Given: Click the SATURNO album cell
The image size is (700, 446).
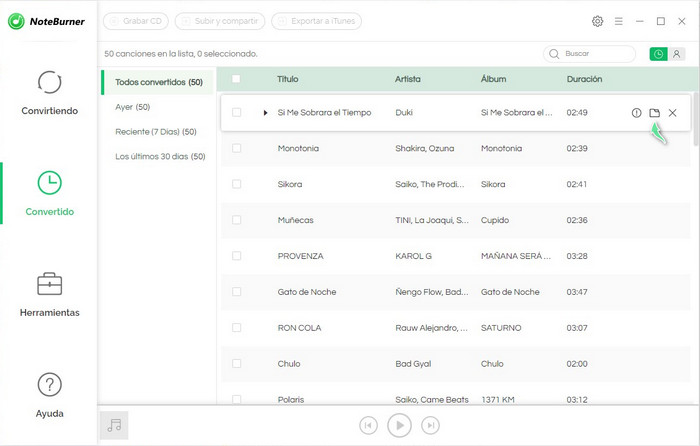Looking at the screenshot, I should point(501,328).
